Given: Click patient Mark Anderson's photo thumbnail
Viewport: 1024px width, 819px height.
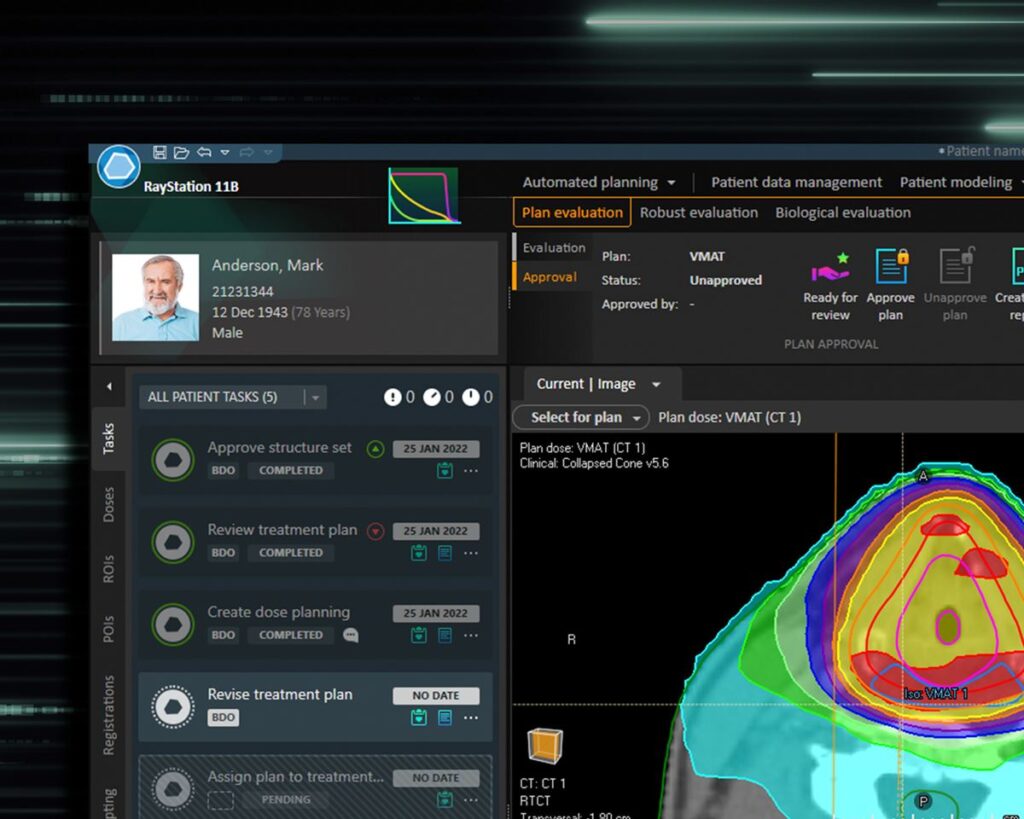Looking at the screenshot, I should (x=155, y=297).
